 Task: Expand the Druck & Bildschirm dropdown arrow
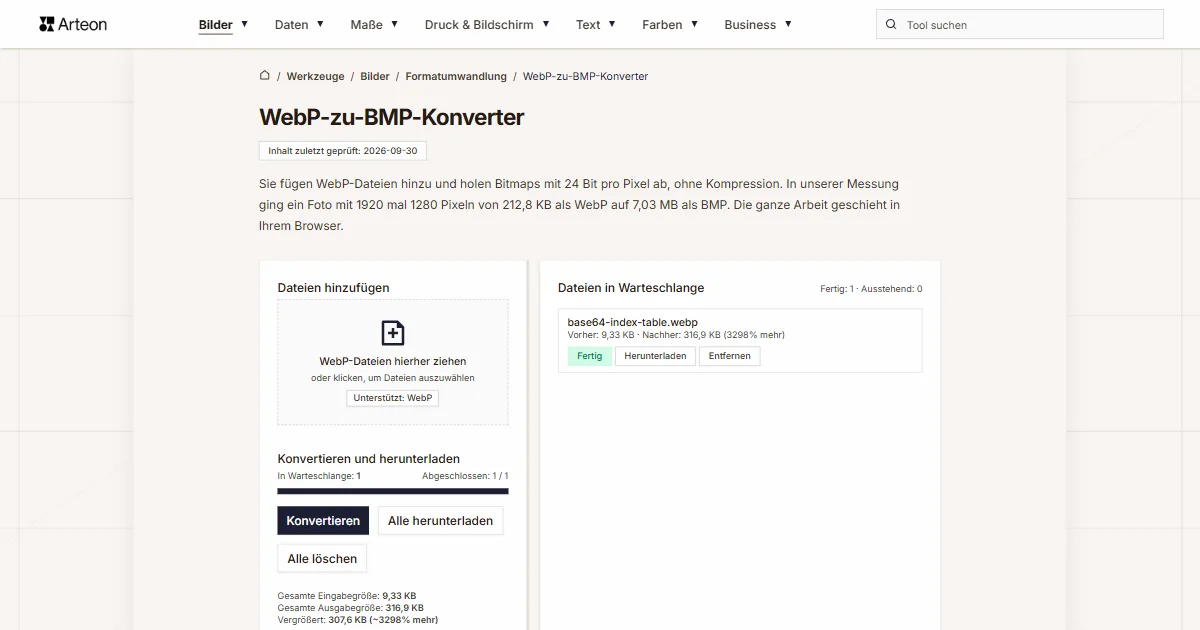[x=546, y=23]
